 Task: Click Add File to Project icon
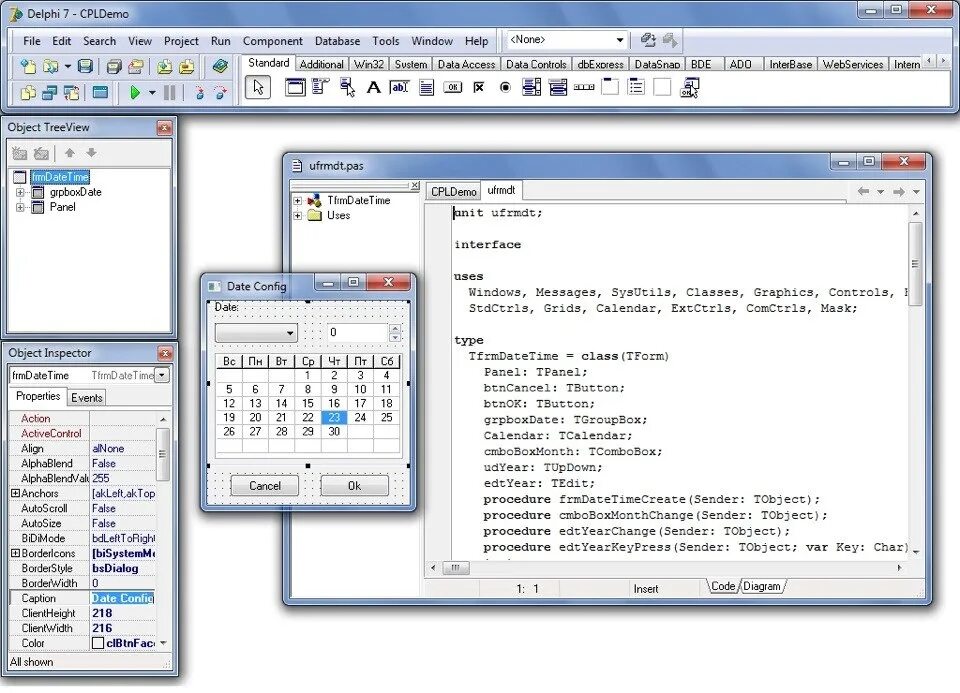164,66
